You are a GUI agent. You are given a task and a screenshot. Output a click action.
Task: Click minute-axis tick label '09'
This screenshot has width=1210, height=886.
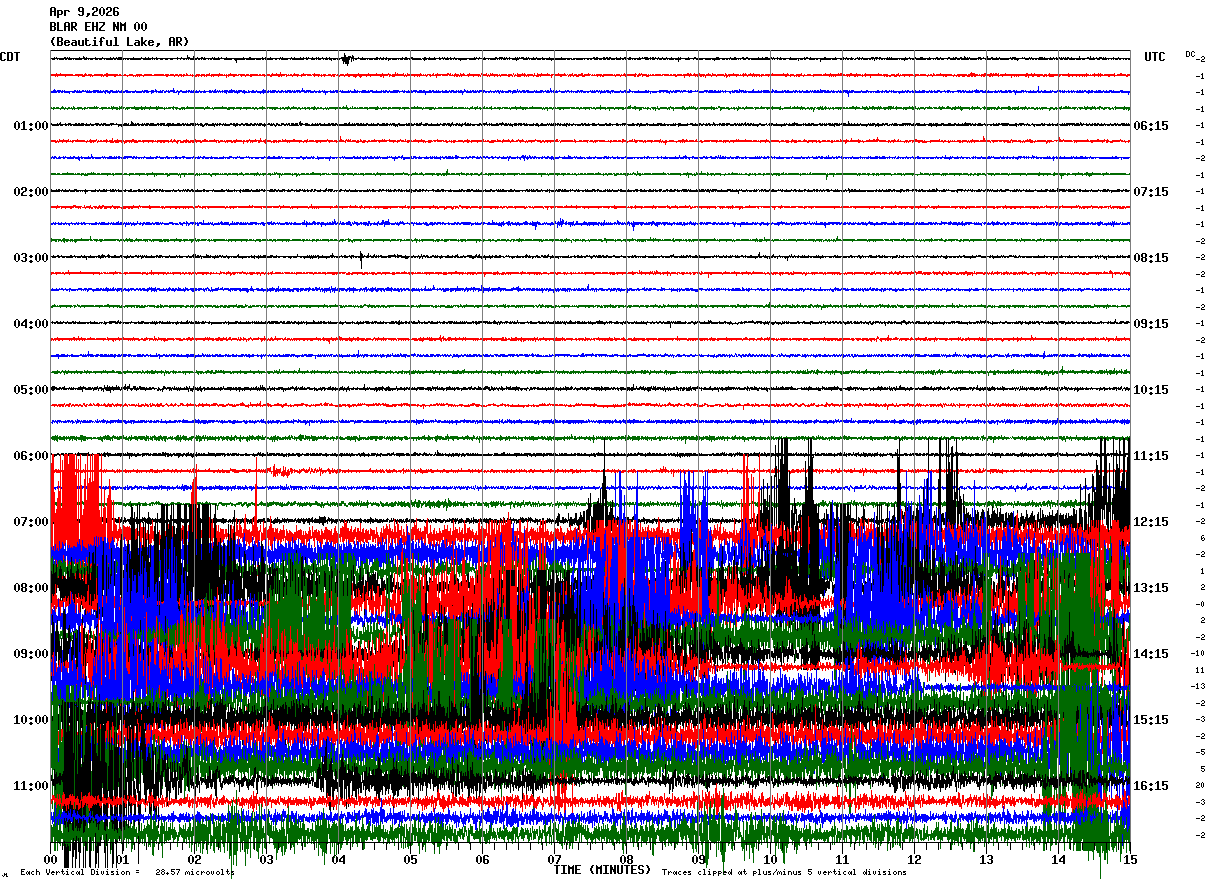click(698, 860)
